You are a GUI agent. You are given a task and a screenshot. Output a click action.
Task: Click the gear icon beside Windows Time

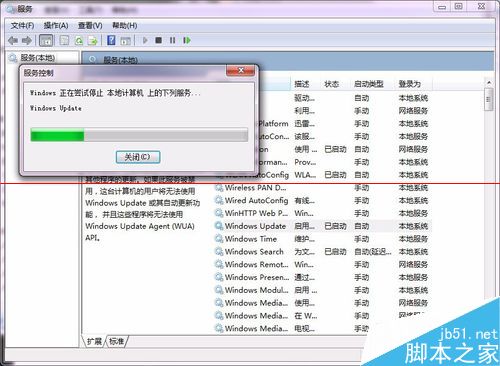click(219, 239)
